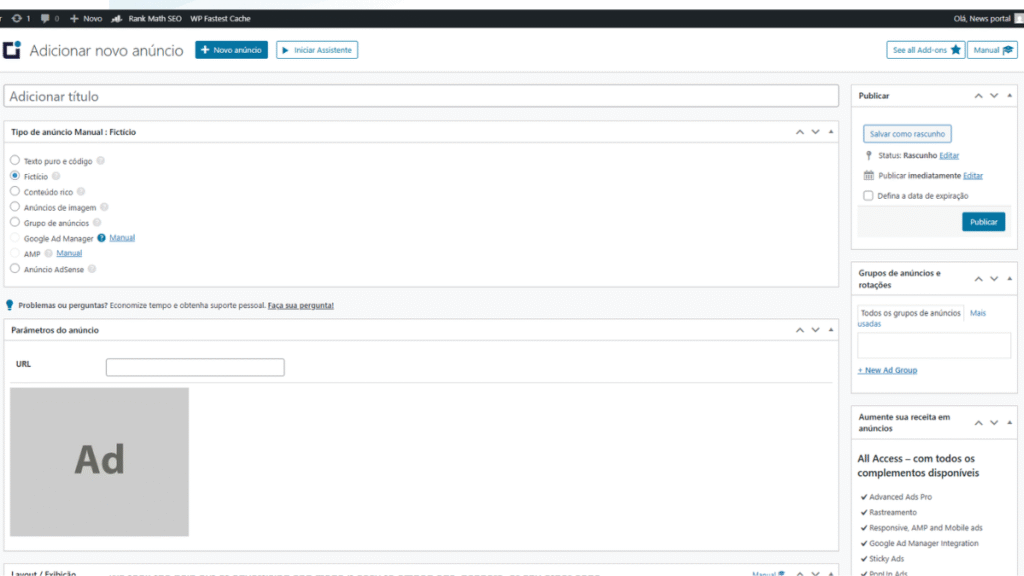This screenshot has width=1024, height=576.
Task: Click Salvar como rascunho button
Action: [907, 134]
